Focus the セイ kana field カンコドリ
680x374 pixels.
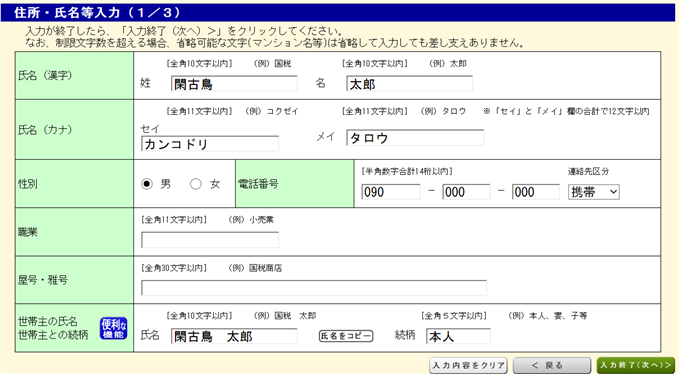(210, 144)
